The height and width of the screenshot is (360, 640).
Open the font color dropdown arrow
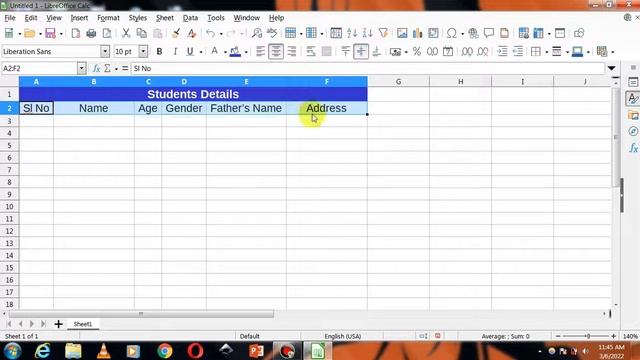pos(225,52)
